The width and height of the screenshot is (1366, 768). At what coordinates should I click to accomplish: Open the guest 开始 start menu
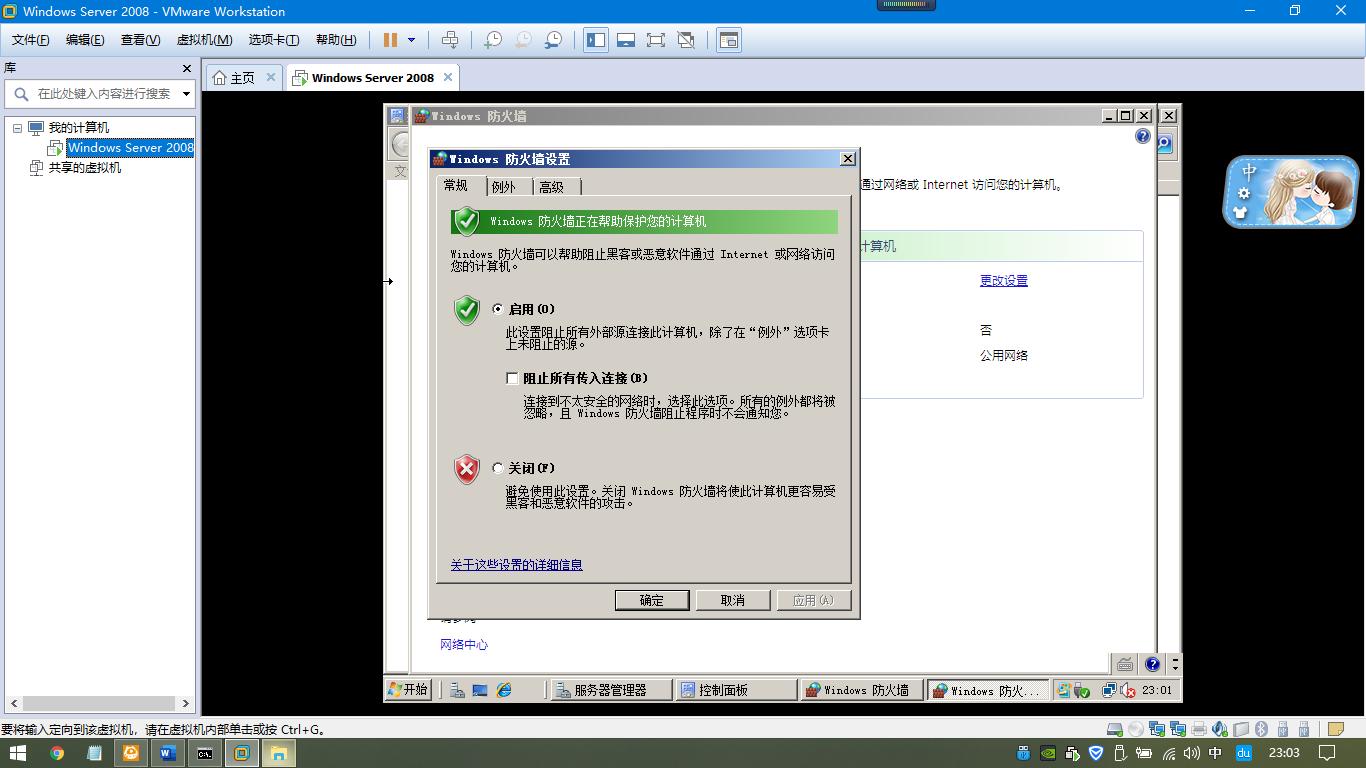click(408, 690)
